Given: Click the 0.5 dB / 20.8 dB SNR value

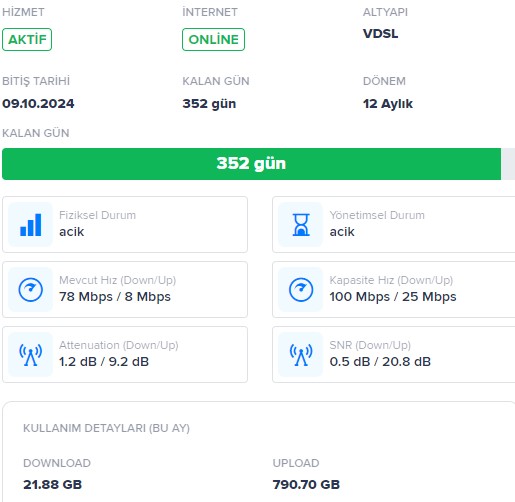Looking at the screenshot, I should (x=380, y=362).
